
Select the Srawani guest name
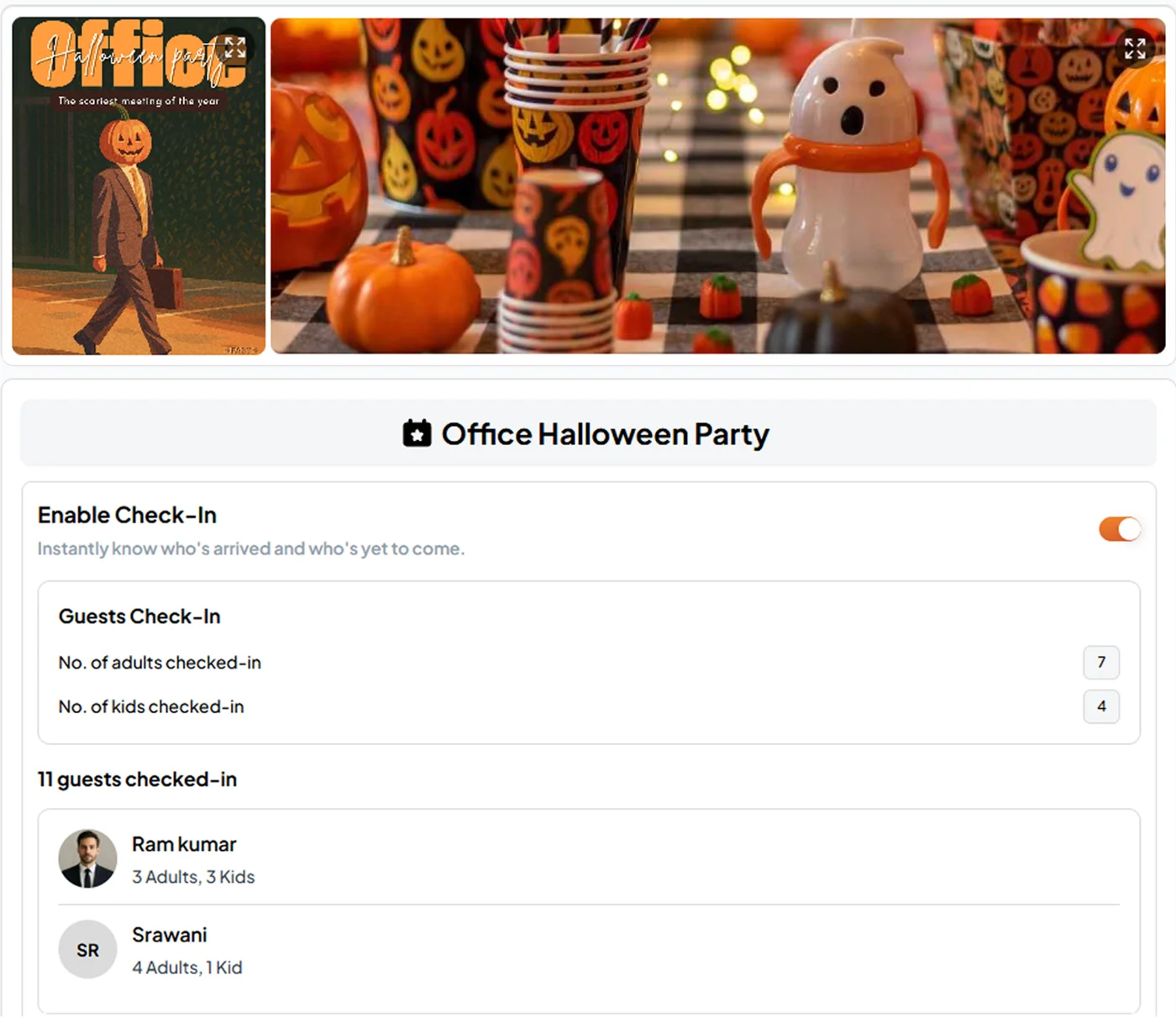point(169,935)
